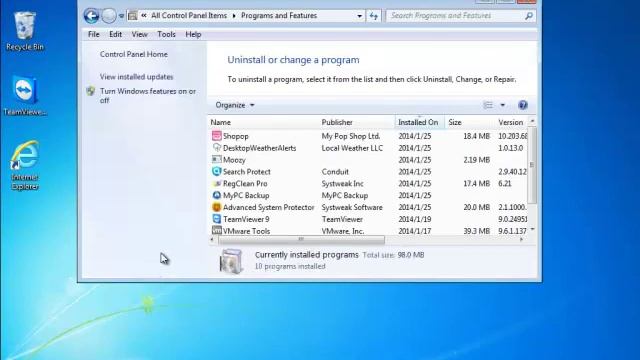This screenshot has height=360, width=640.
Task: Open recent pages dropdown arrow next to Forward
Action: click(121, 16)
